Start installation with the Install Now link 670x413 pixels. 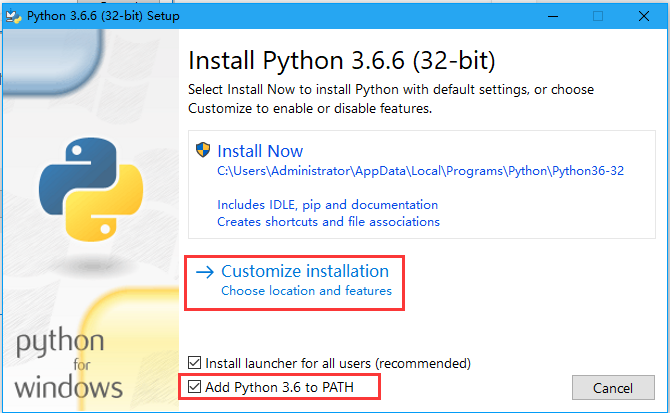click(260, 151)
